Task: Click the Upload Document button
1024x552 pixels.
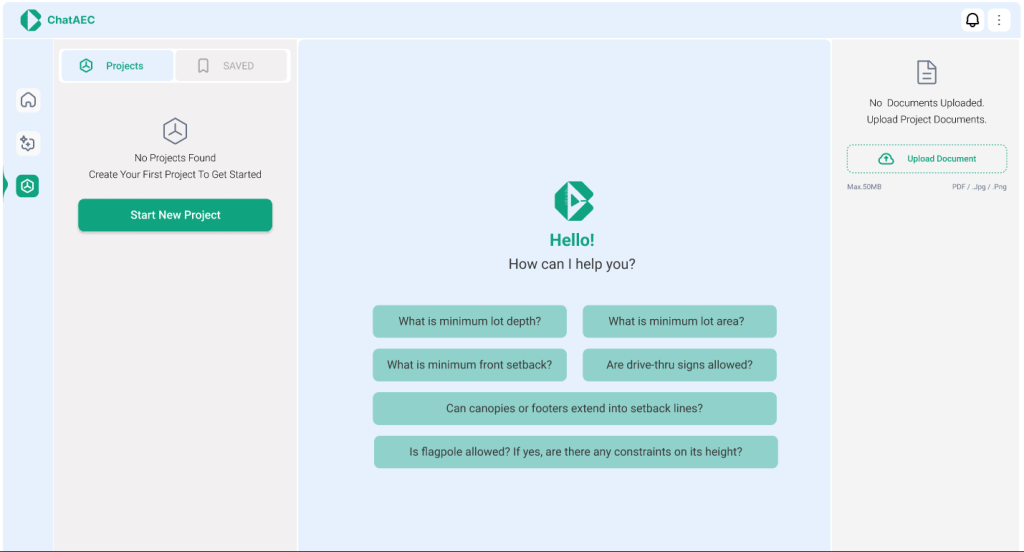Action: click(927, 159)
